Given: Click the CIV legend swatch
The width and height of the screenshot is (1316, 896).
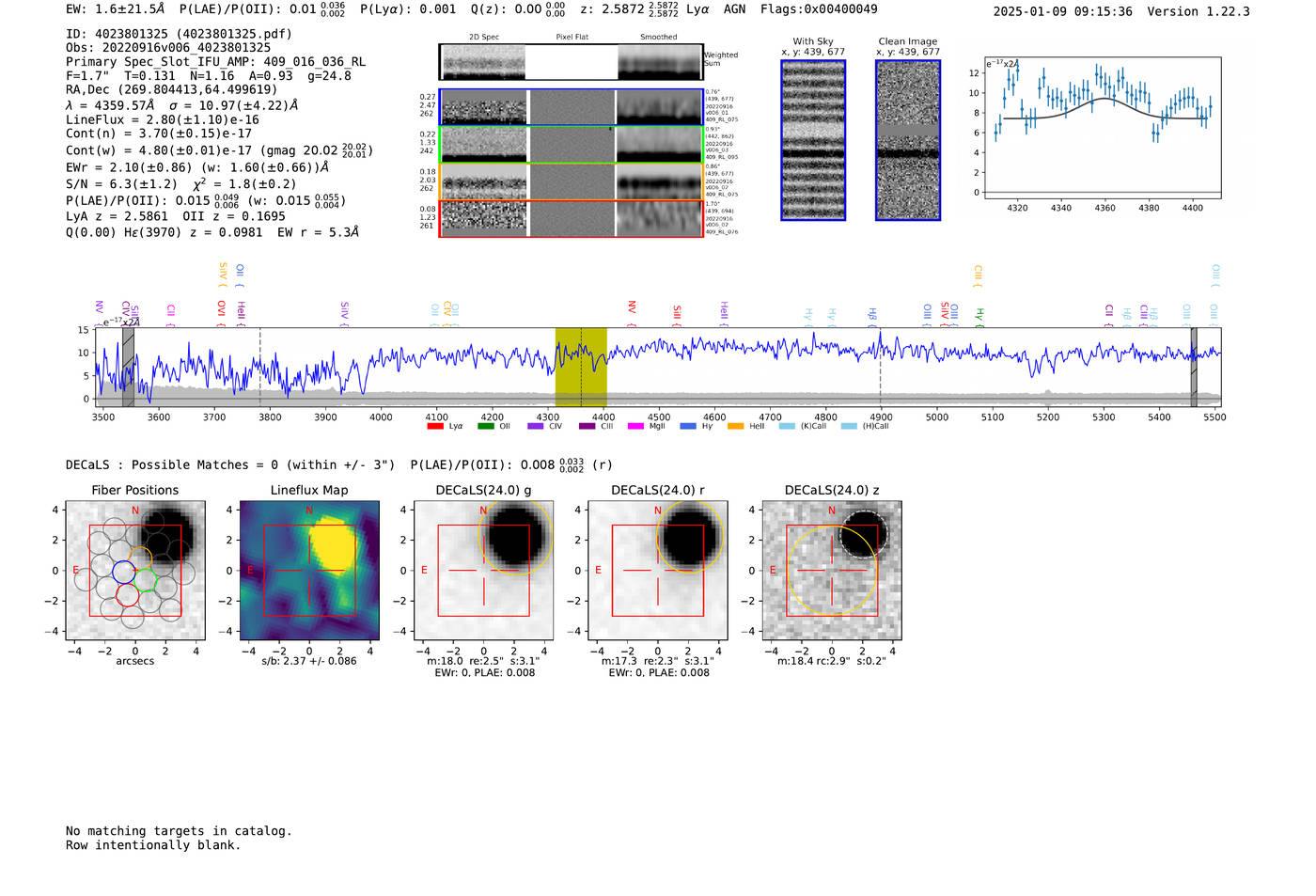Looking at the screenshot, I should 536,427.
